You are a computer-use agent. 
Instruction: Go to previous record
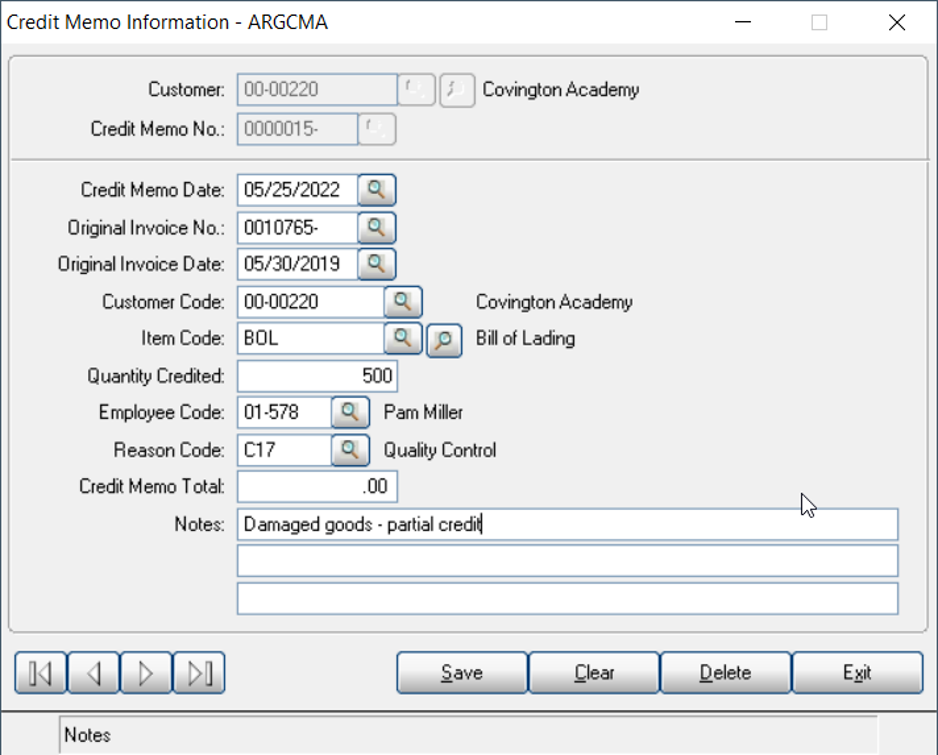pos(93,673)
